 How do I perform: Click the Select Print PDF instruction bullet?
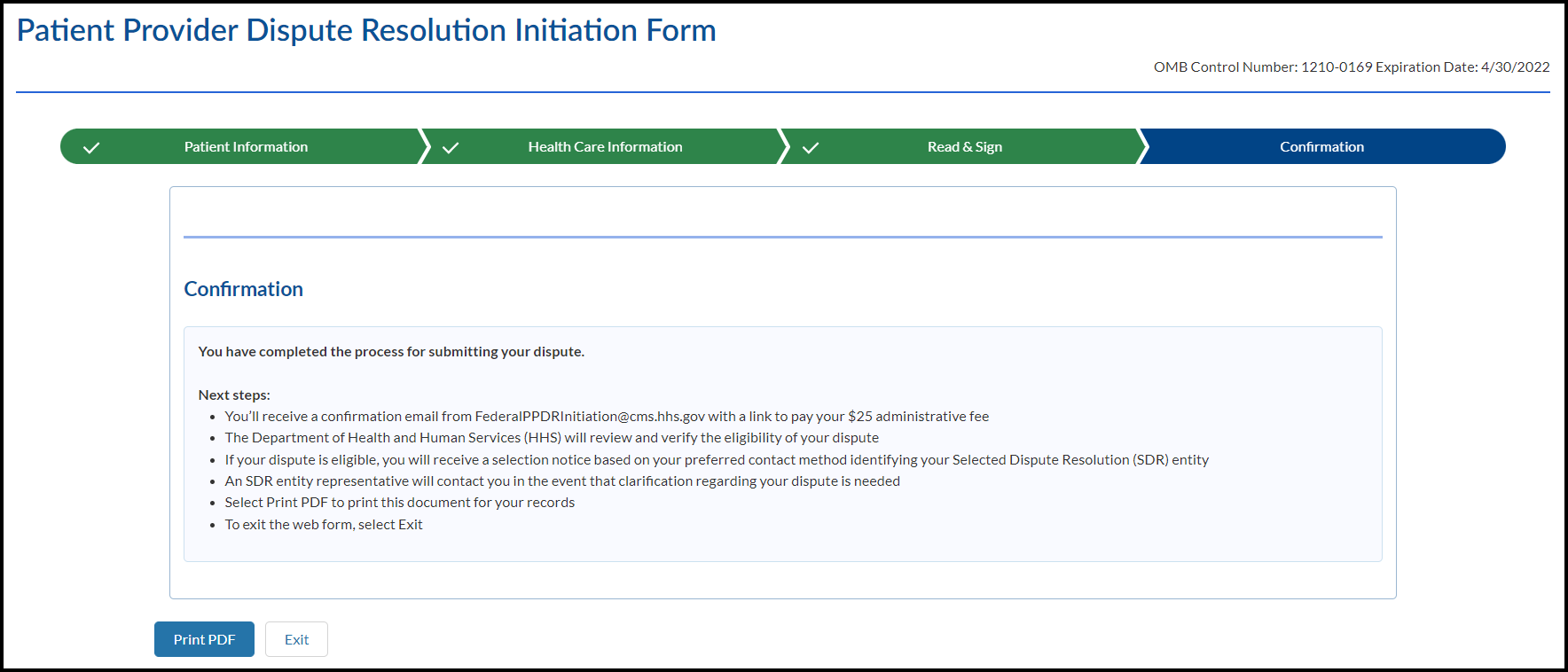(x=399, y=503)
